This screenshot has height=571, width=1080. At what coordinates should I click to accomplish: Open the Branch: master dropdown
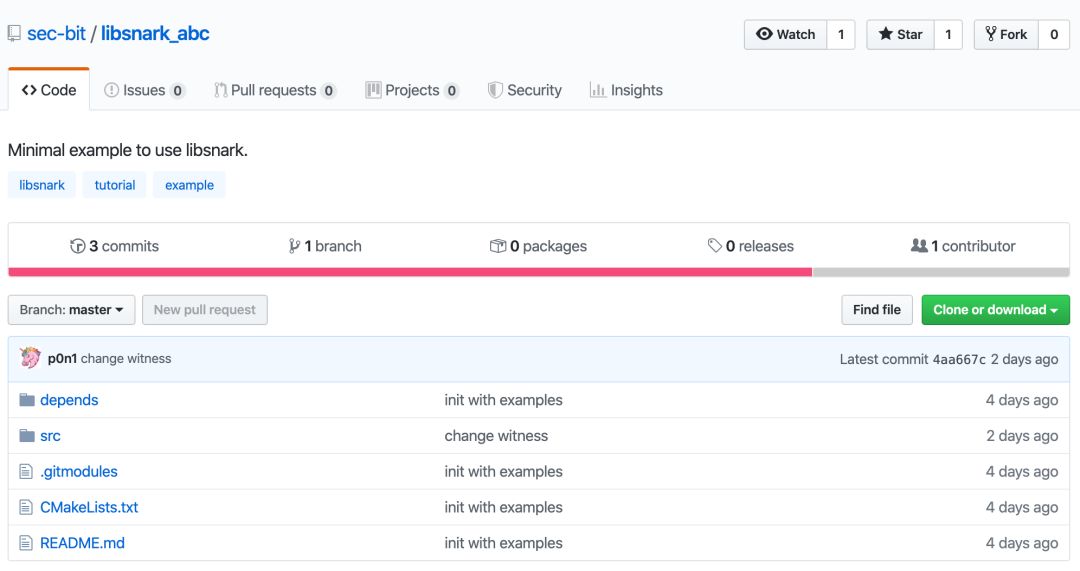(72, 310)
